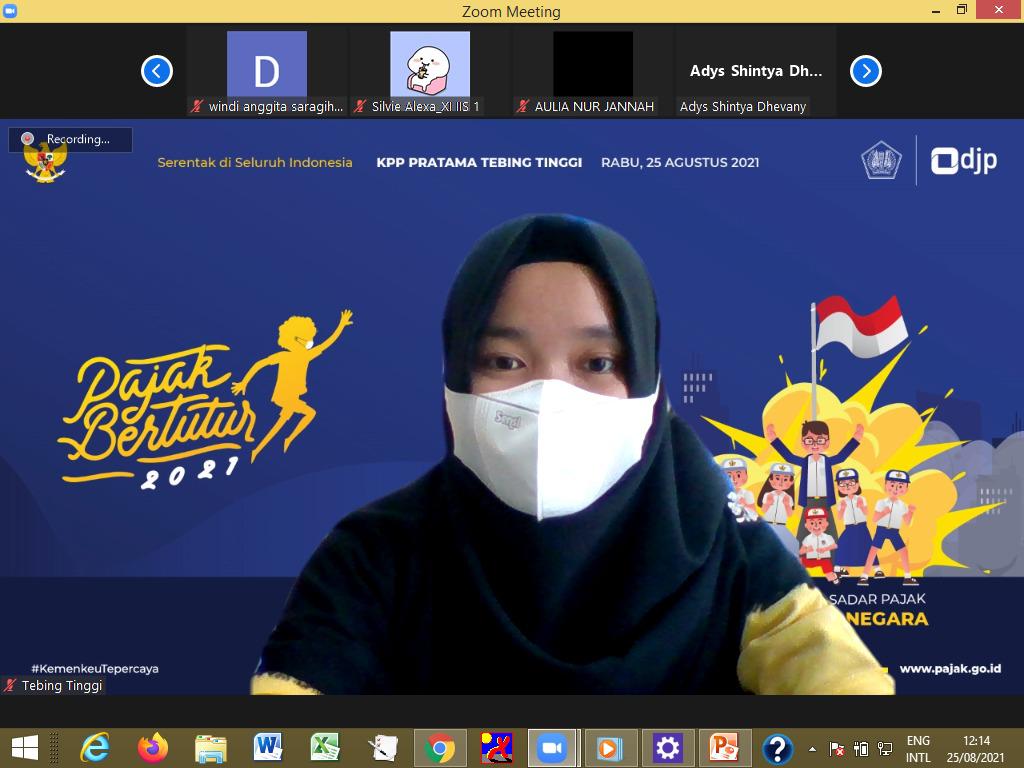Launch Internet Explorer from taskbar

tap(96, 747)
